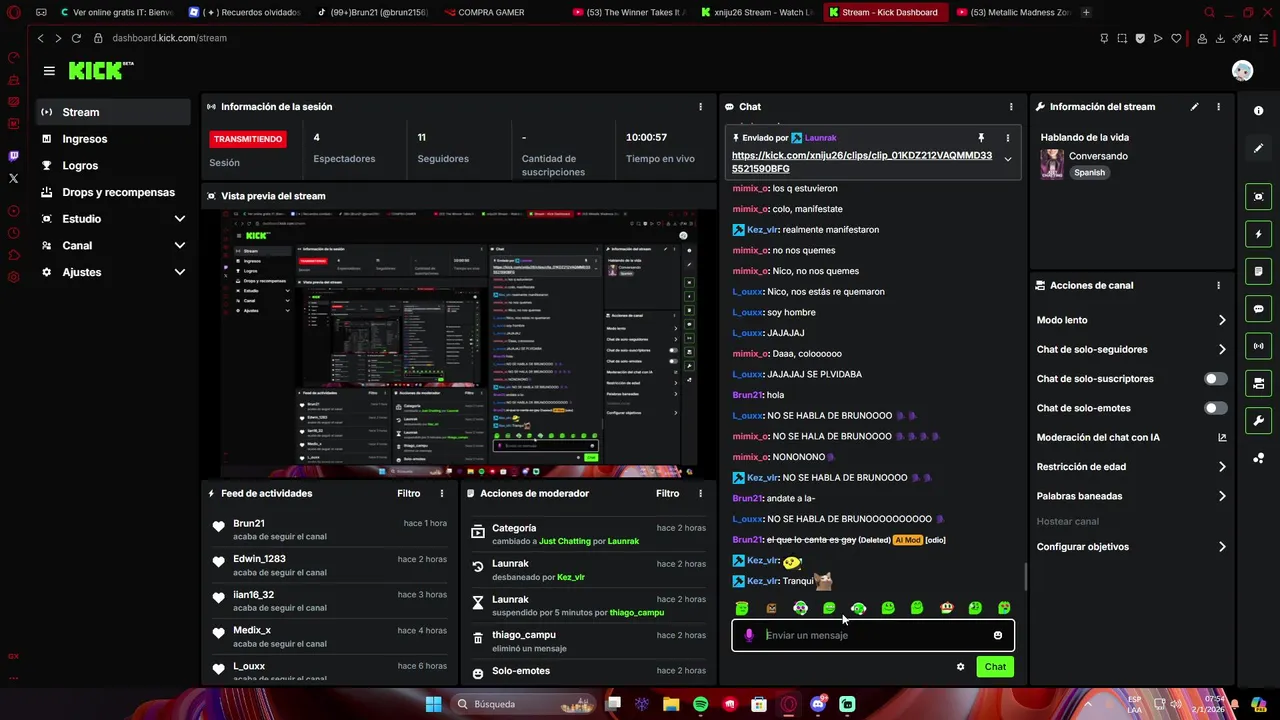1280x720 pixels.
Task: Click the chat scrollbar
Action: (x=1025, y=577)
